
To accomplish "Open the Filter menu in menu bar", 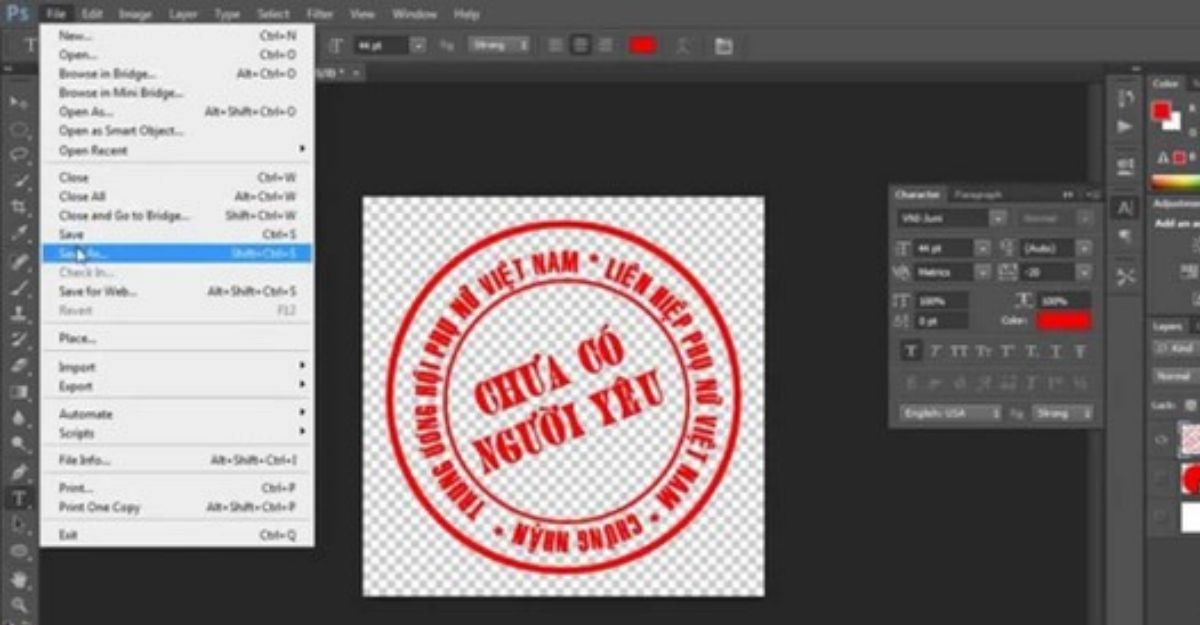I will tap(320, 14).
